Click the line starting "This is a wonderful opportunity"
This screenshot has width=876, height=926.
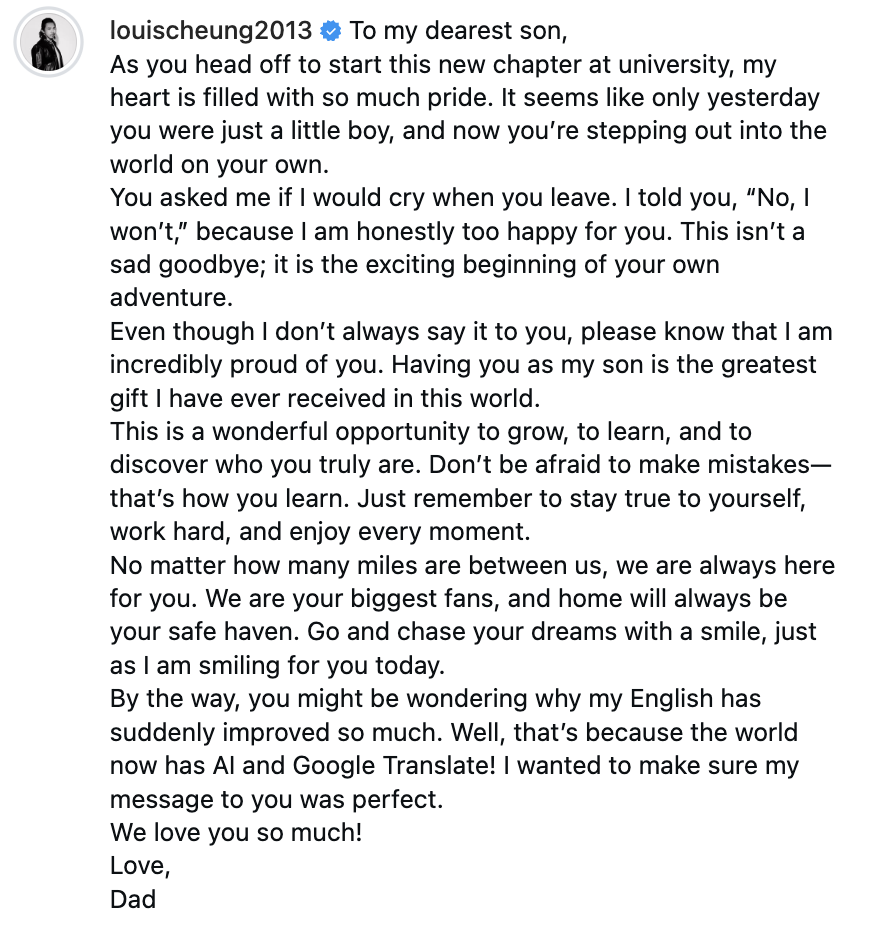pyautogui.click(x=430, y=432)
